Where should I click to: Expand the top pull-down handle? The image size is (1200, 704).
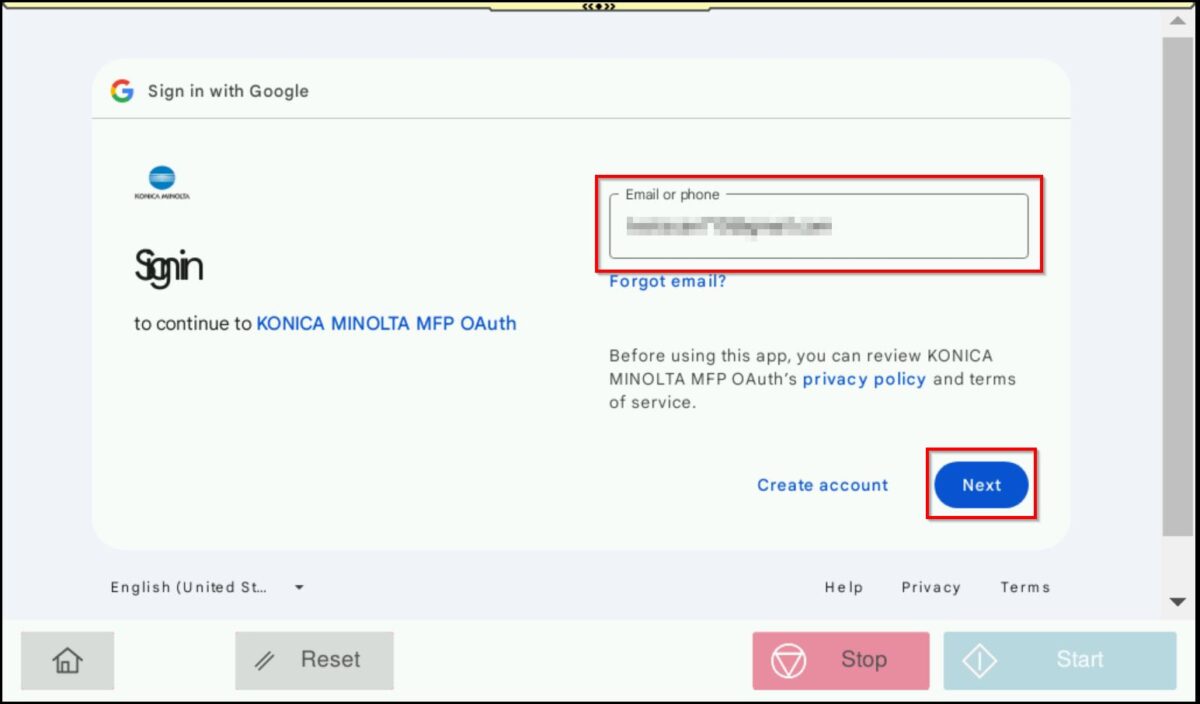[x=599, y=6]
